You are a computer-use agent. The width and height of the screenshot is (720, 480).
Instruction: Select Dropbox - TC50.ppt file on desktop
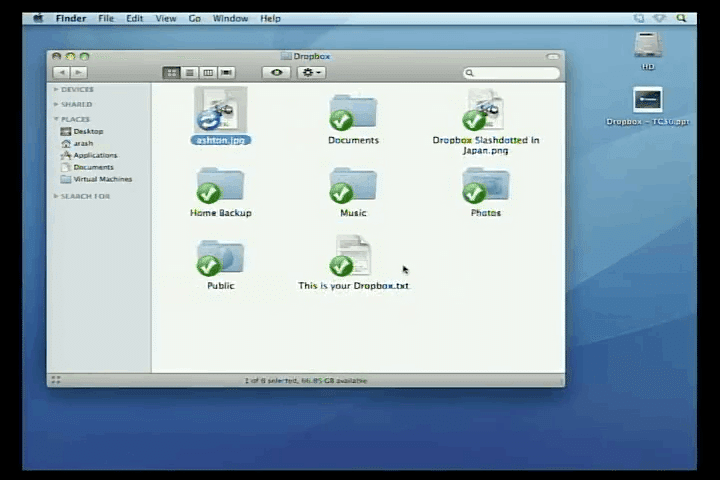[x=647, y=100]
